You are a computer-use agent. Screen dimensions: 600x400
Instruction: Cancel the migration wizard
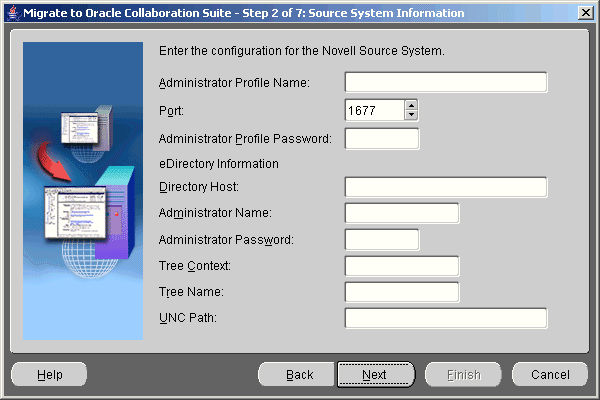click(x=550, y=374)
